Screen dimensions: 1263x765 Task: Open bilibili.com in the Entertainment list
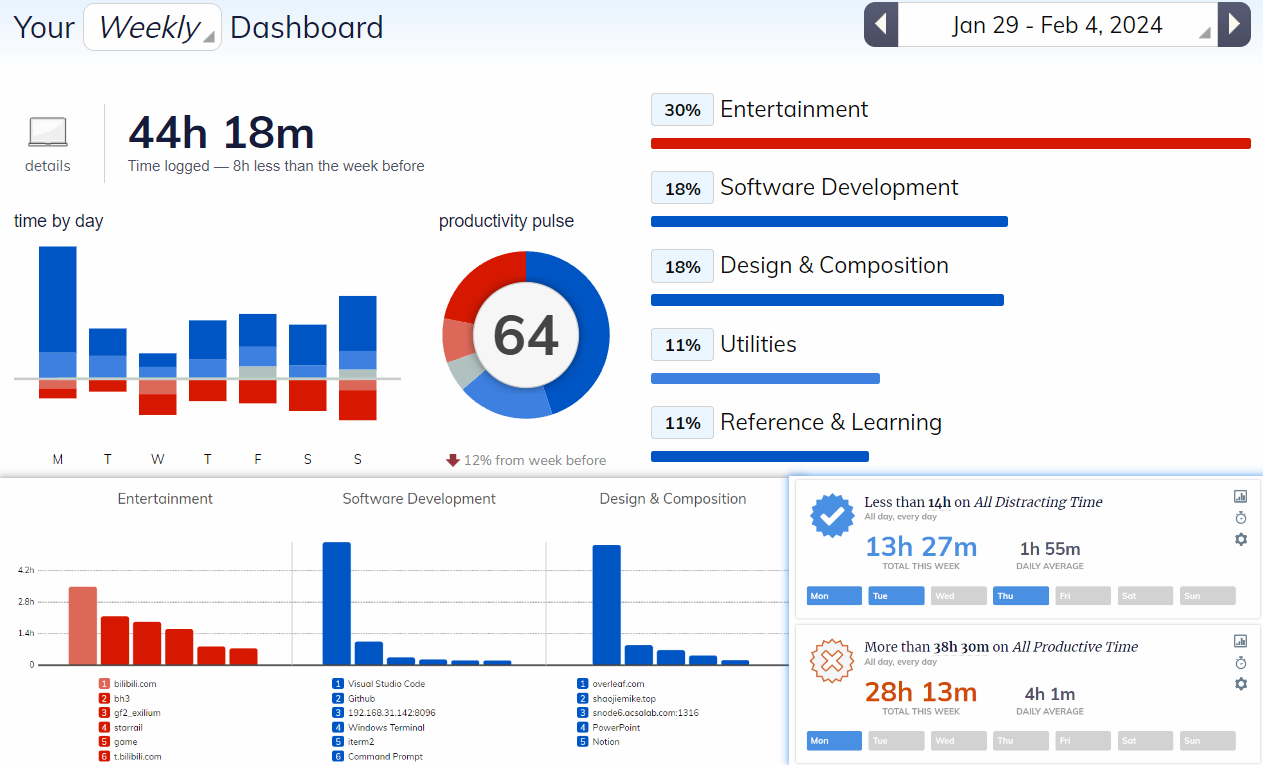coord(135,684)
